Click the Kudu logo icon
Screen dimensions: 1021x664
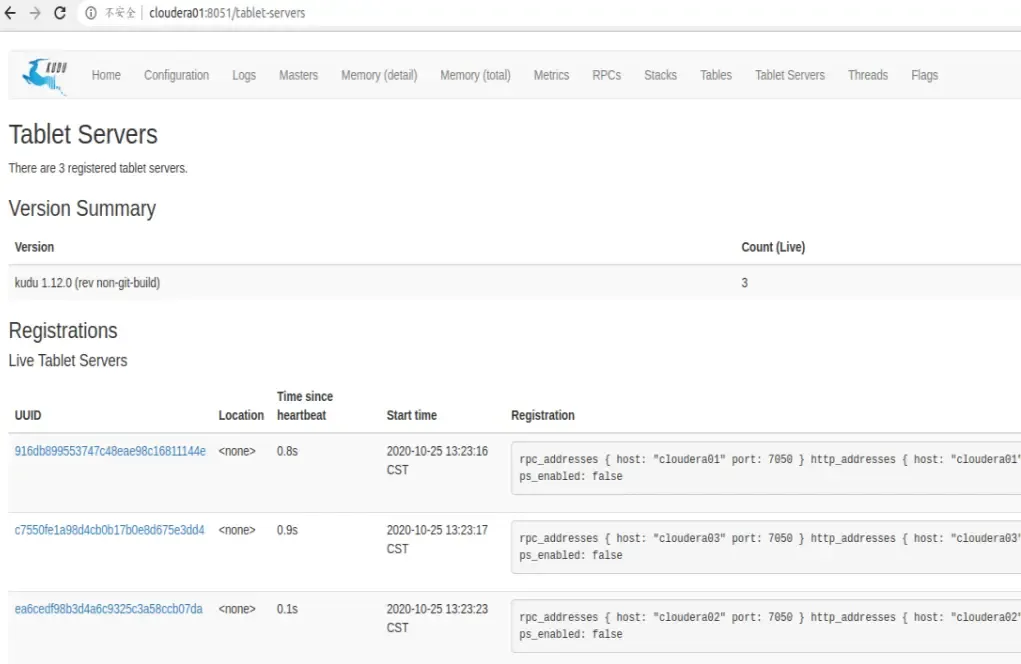pos(45,75)
